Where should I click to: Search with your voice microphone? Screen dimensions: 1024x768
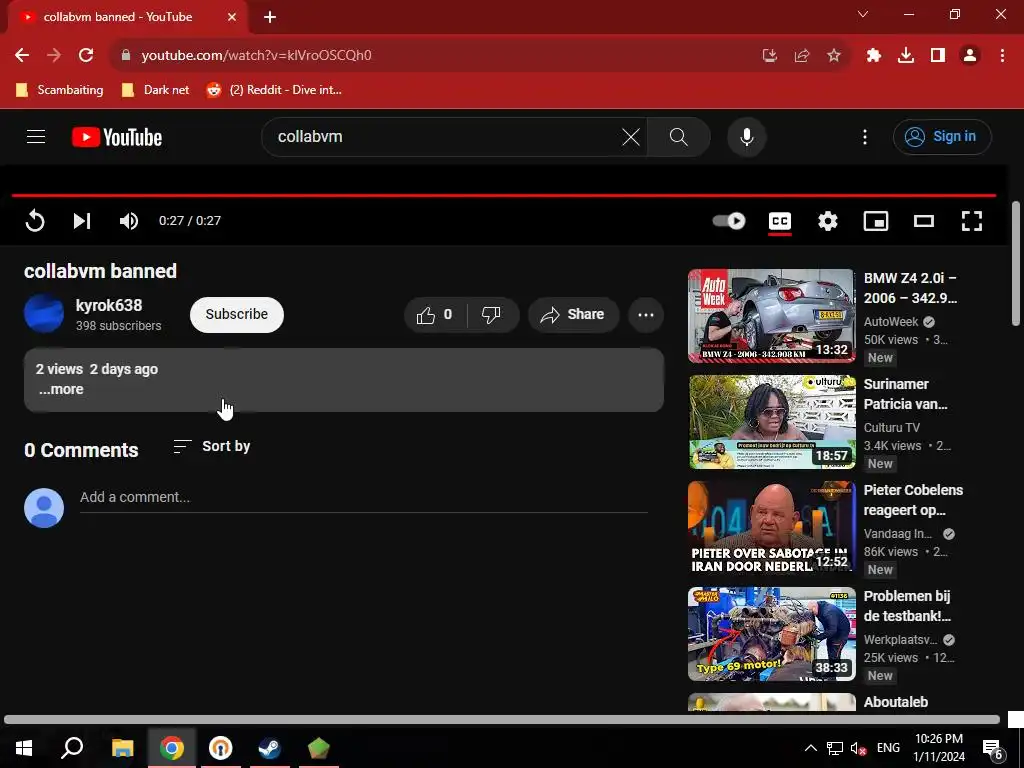point(746,136)
